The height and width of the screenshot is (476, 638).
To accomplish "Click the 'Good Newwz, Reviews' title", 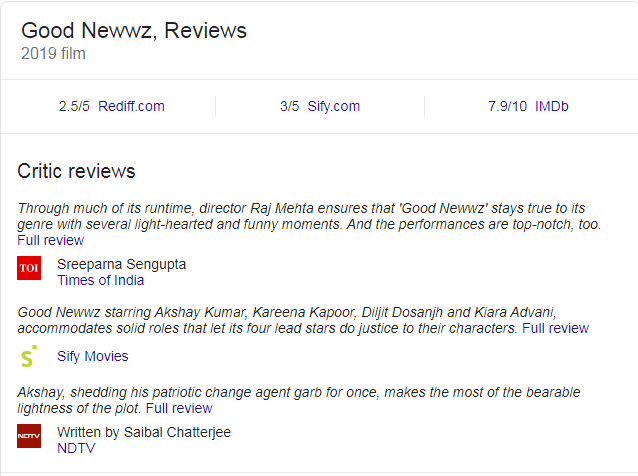I will pyautogui.click(x=134, y=30).
